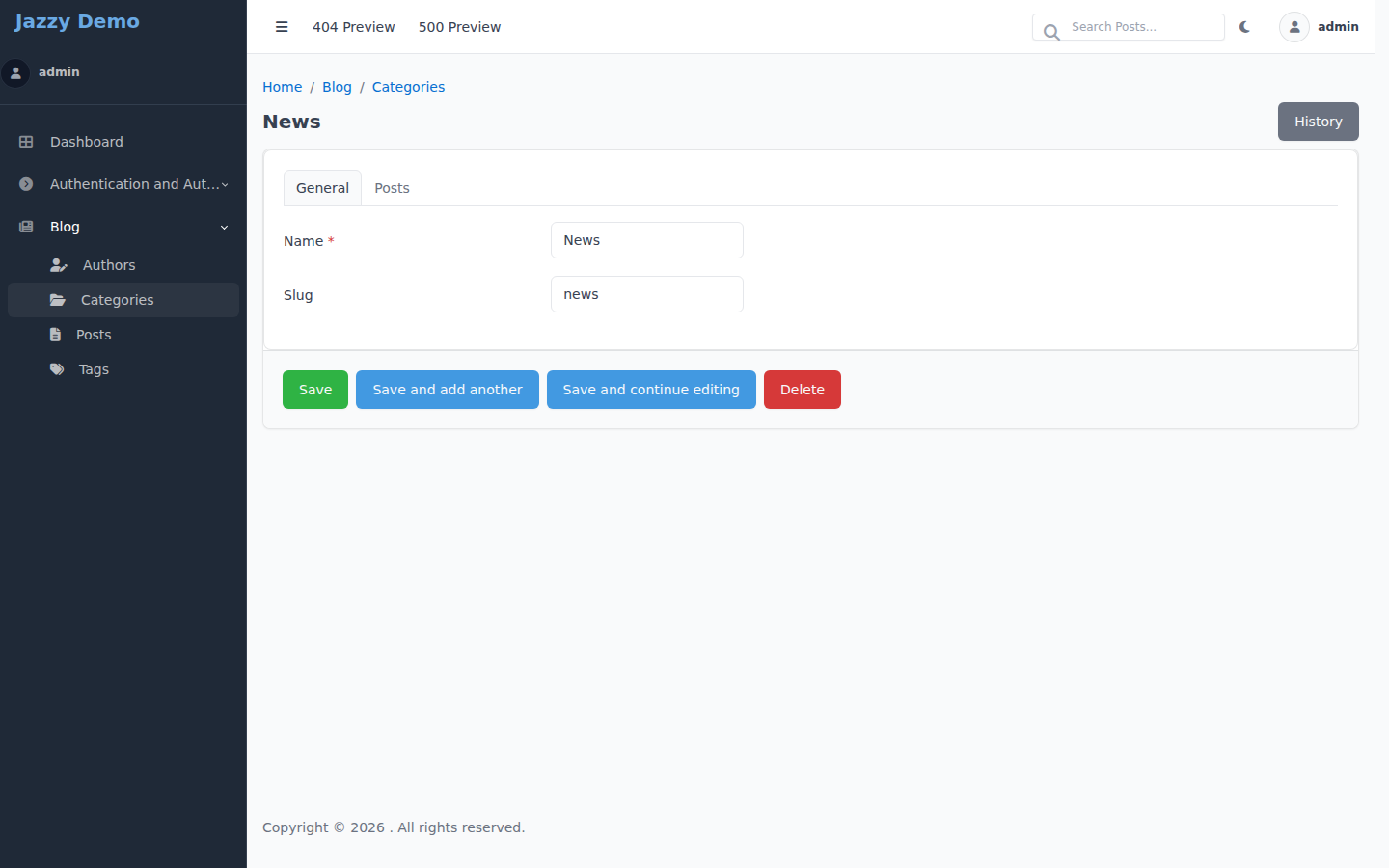Screen dimensions: 1389x868
Task: Select the General tab
Action: (x=322, y=188)
